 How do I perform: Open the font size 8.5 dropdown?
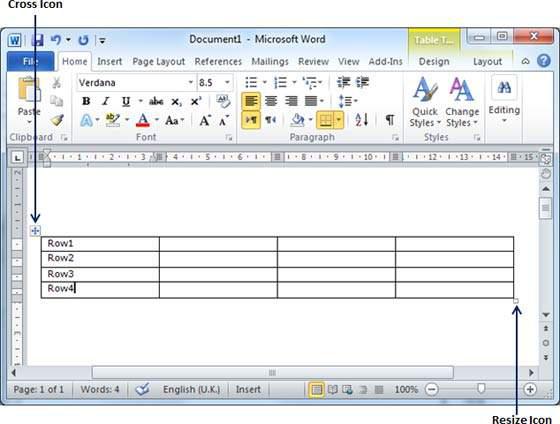point(227,83)
